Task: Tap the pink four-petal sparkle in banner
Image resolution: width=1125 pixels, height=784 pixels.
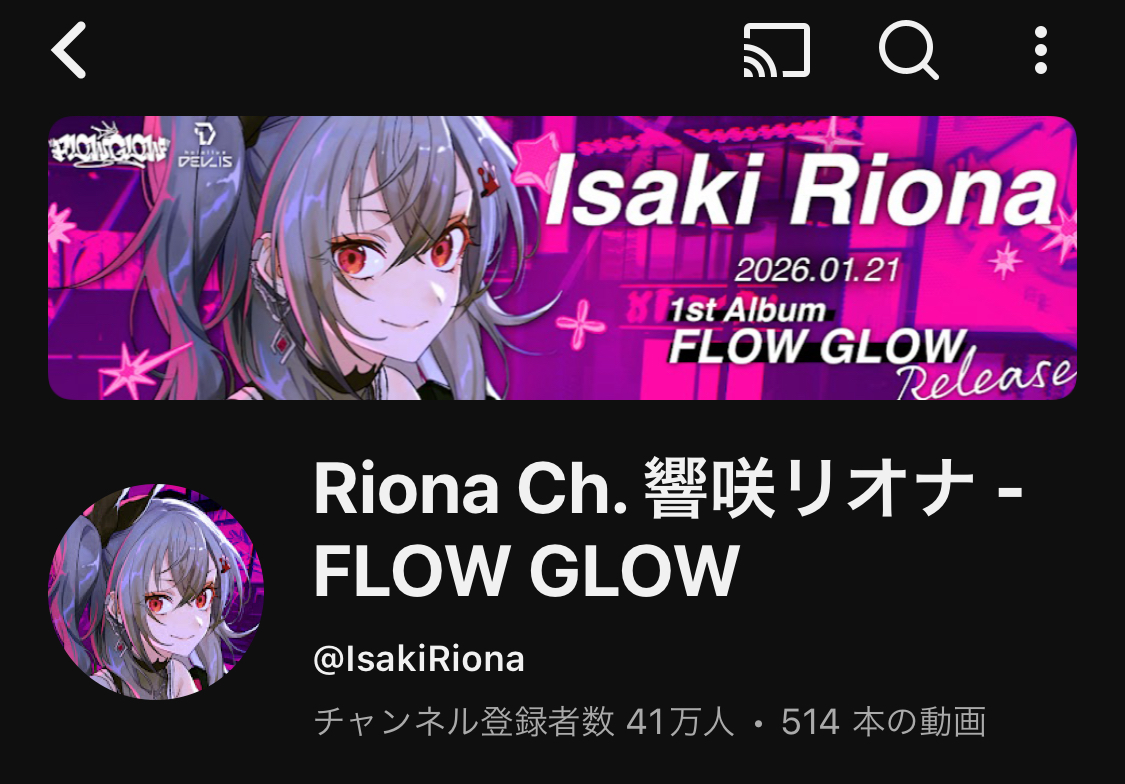Action: click(x=581, y=325)
